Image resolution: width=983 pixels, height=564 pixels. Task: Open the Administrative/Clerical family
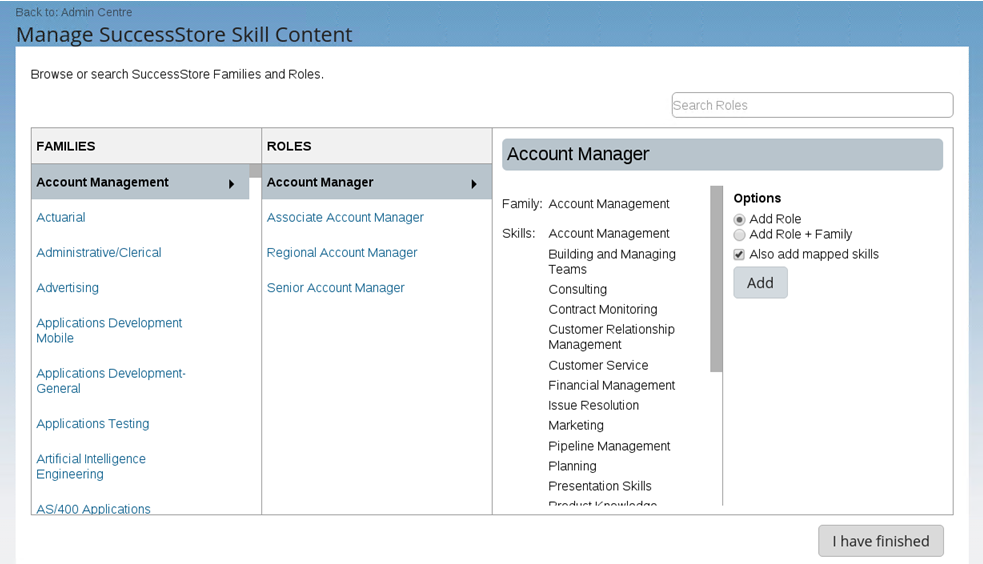pos(98,253)
